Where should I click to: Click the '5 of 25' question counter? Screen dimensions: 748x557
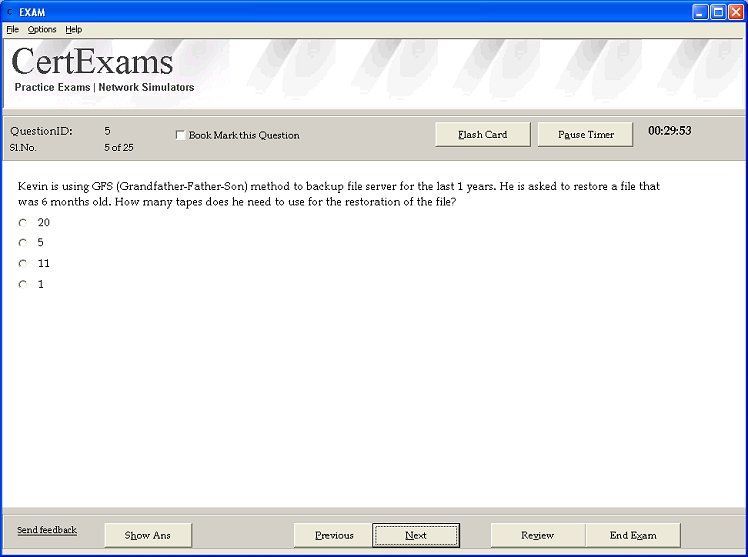coord(119,148)
